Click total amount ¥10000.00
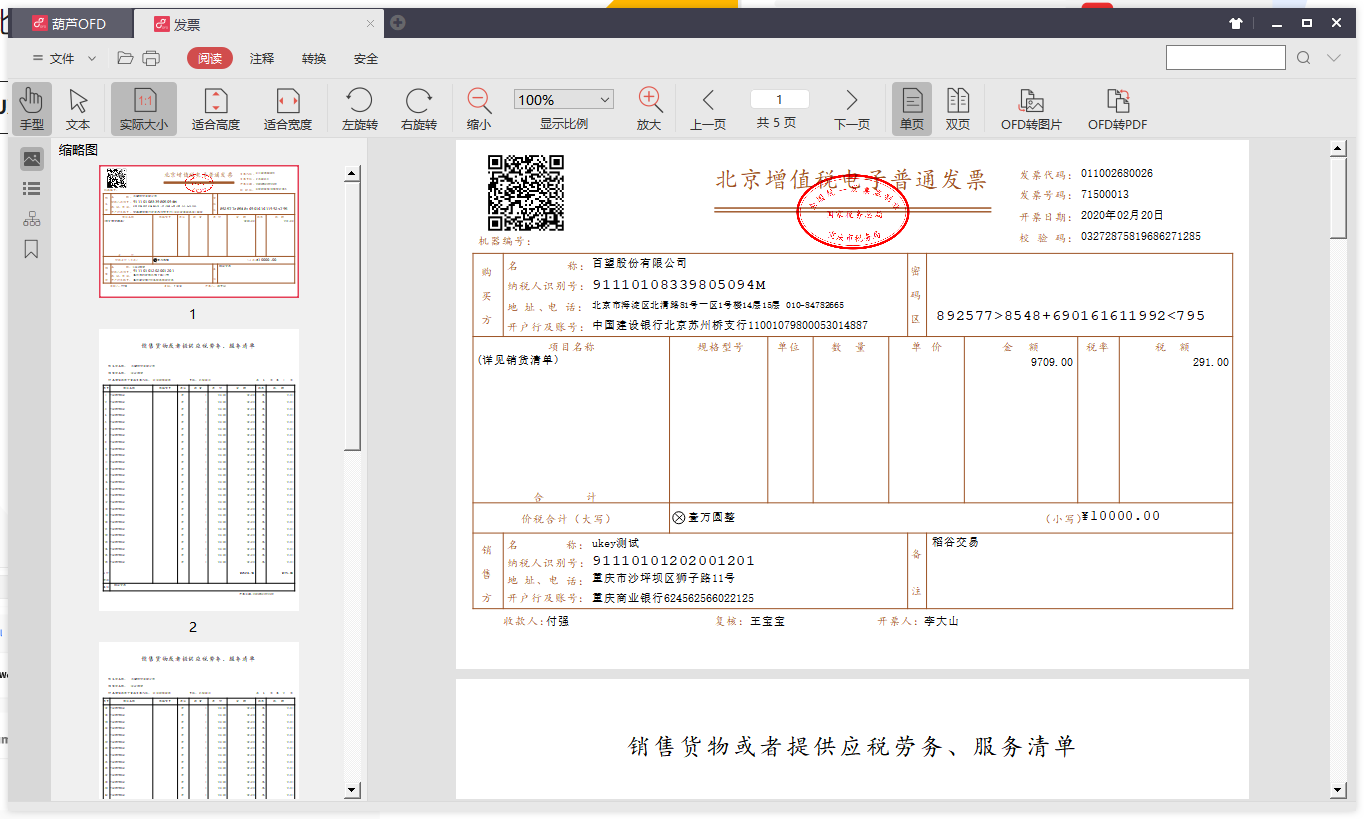 coord(1121,516)
